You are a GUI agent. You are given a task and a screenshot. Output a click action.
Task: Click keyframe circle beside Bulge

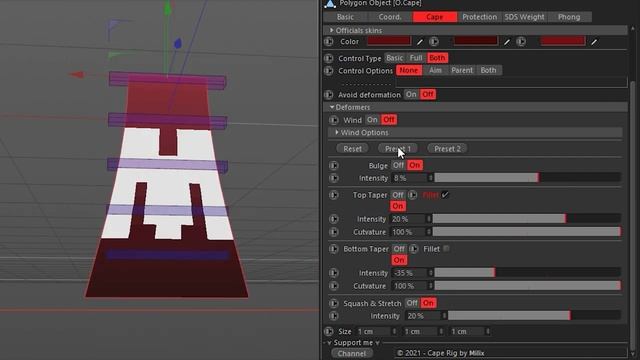(334, 165)
